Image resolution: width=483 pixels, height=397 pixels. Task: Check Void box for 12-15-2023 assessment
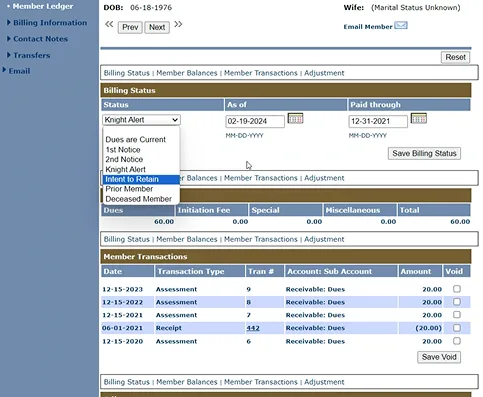pyautogui.click(x=457, y=289)
